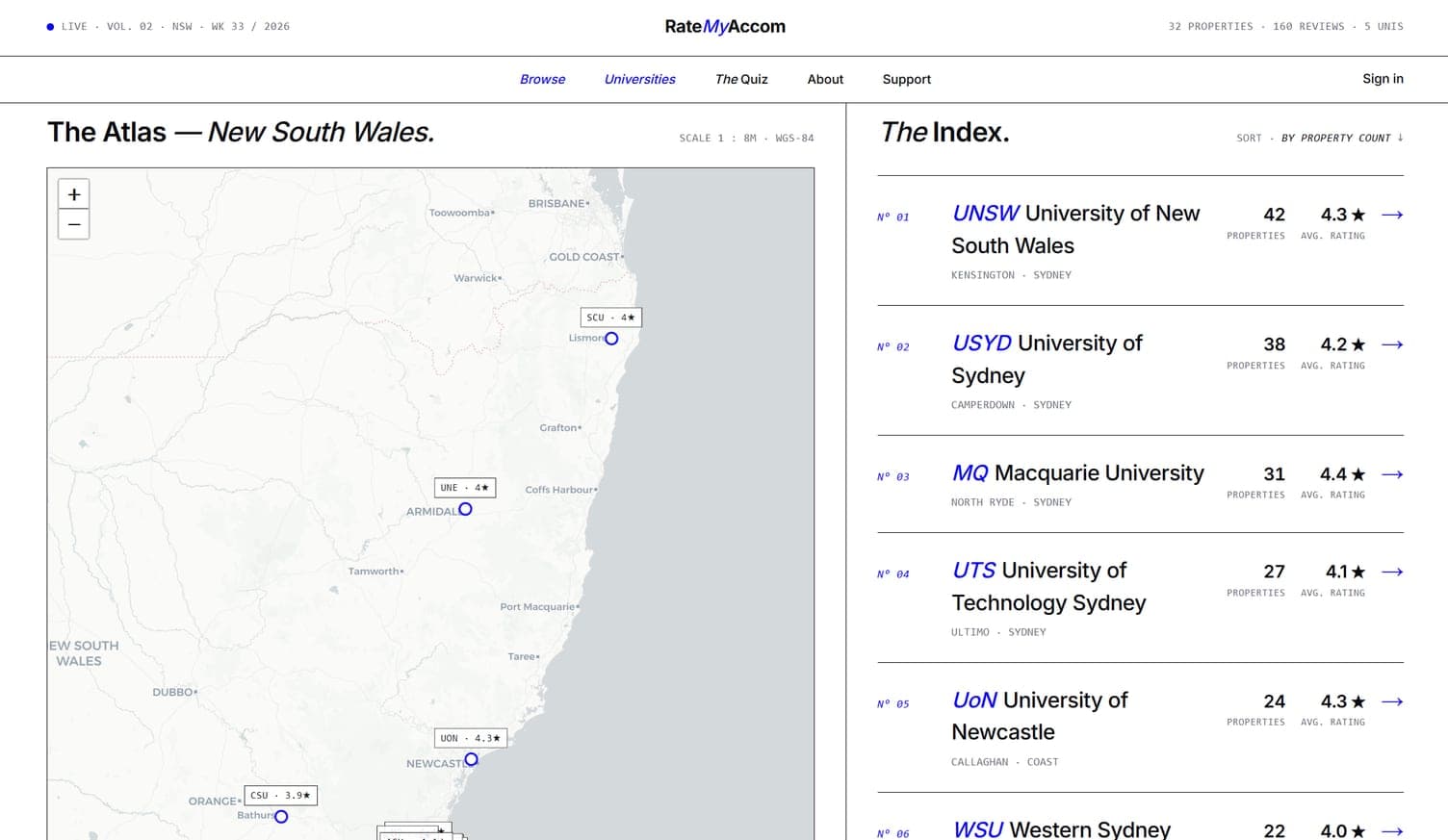Open the About nav tab
The width and height of the screenshot is (1448, 840).
coord(825,79)
